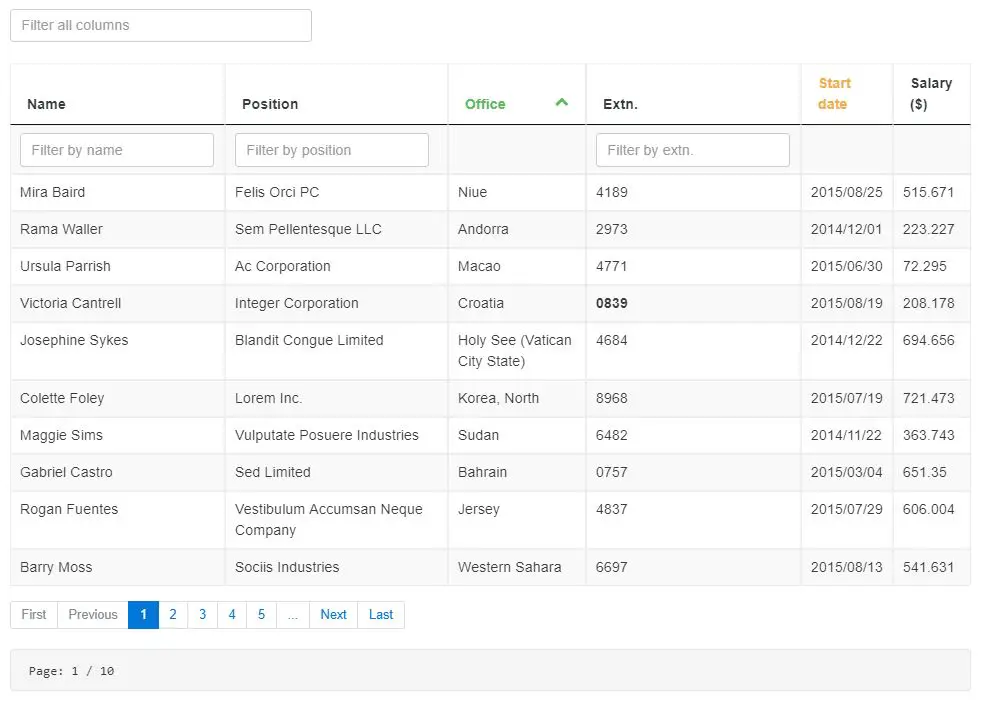Sort by the Salary ($) column header
This screenshot has width=984, height=702.
tap(931, 93)
